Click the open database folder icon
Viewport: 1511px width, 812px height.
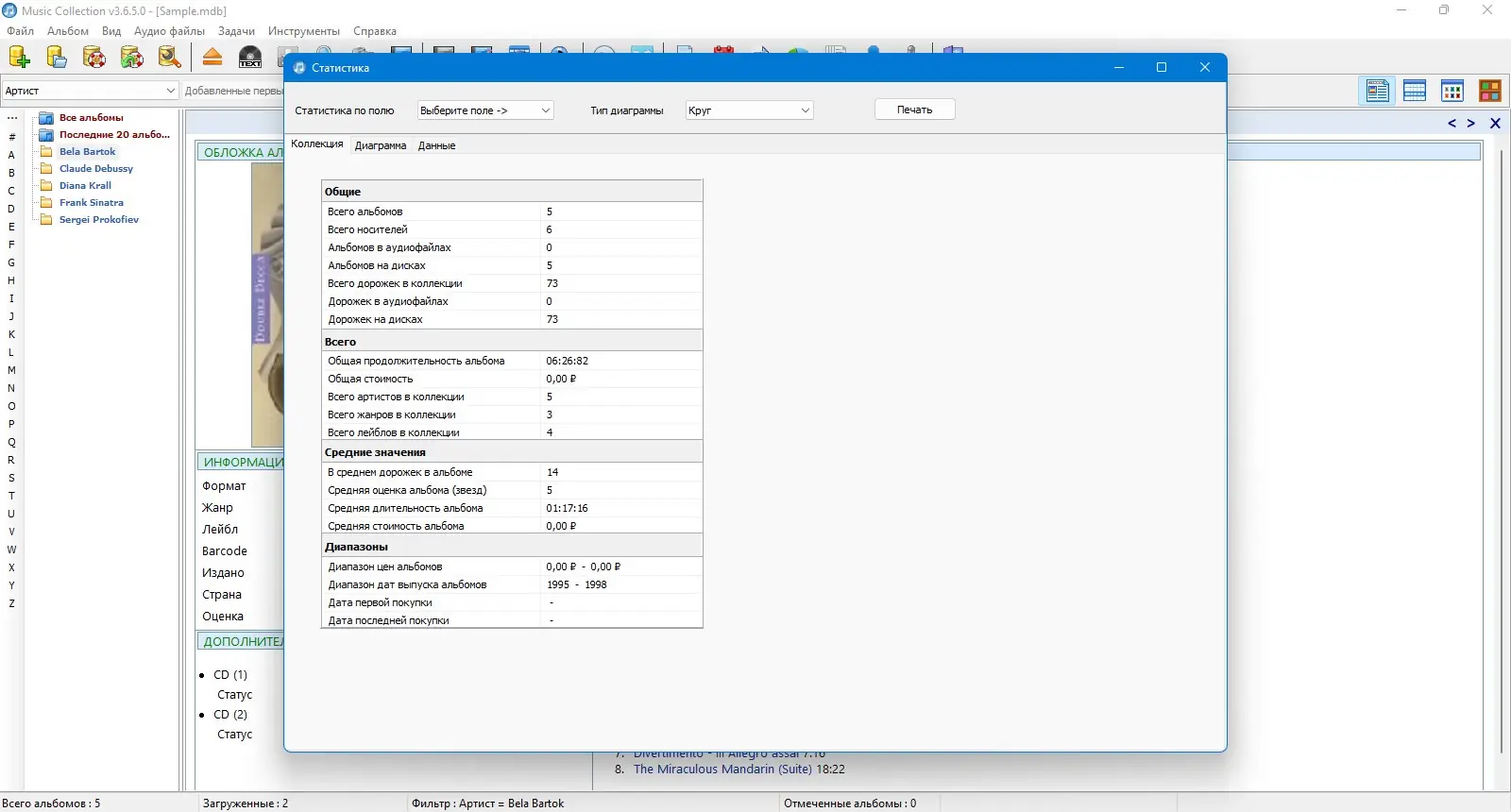[x=57, y=58]
